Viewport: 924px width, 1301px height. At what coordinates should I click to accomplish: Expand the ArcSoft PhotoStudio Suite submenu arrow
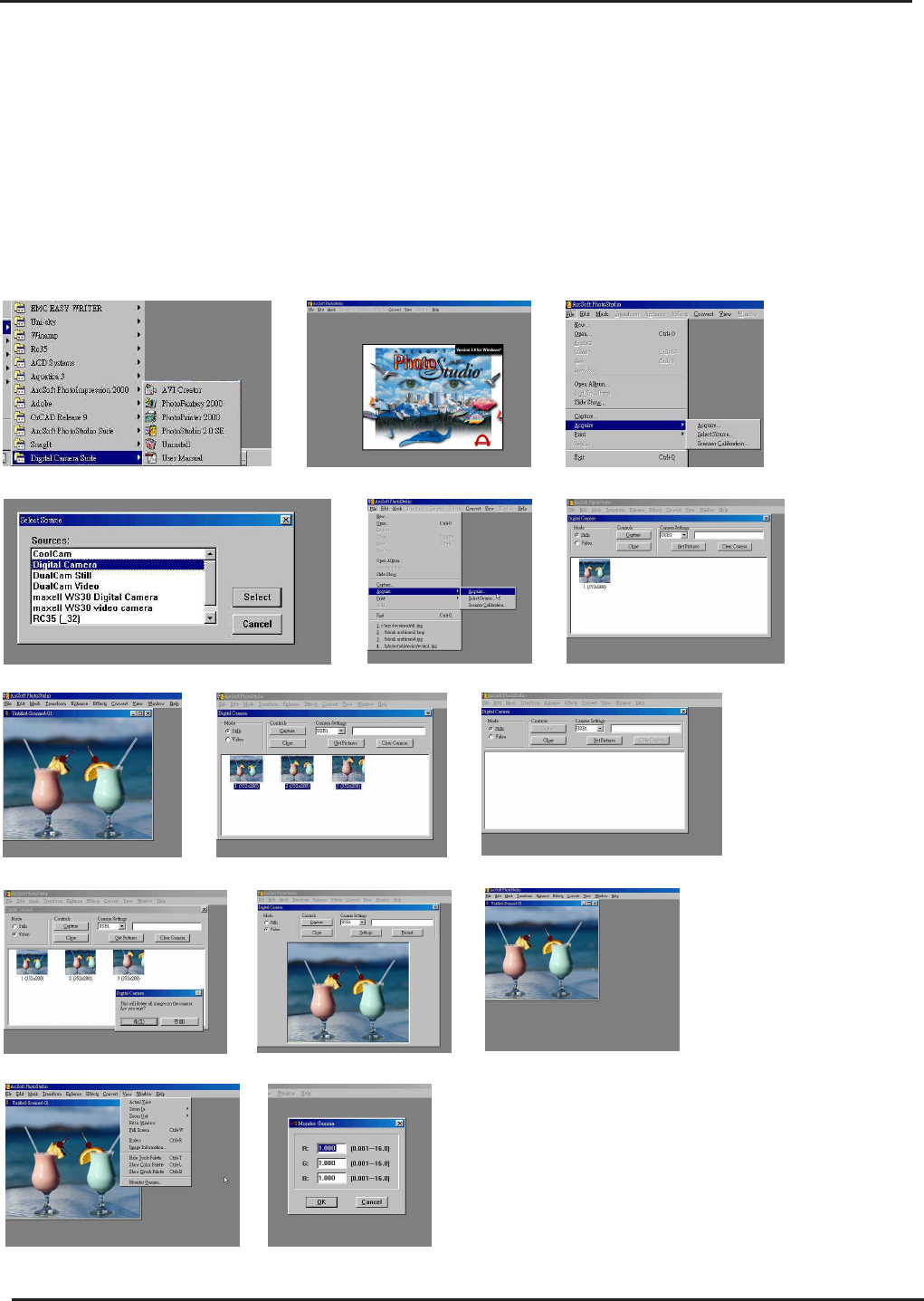139,431
